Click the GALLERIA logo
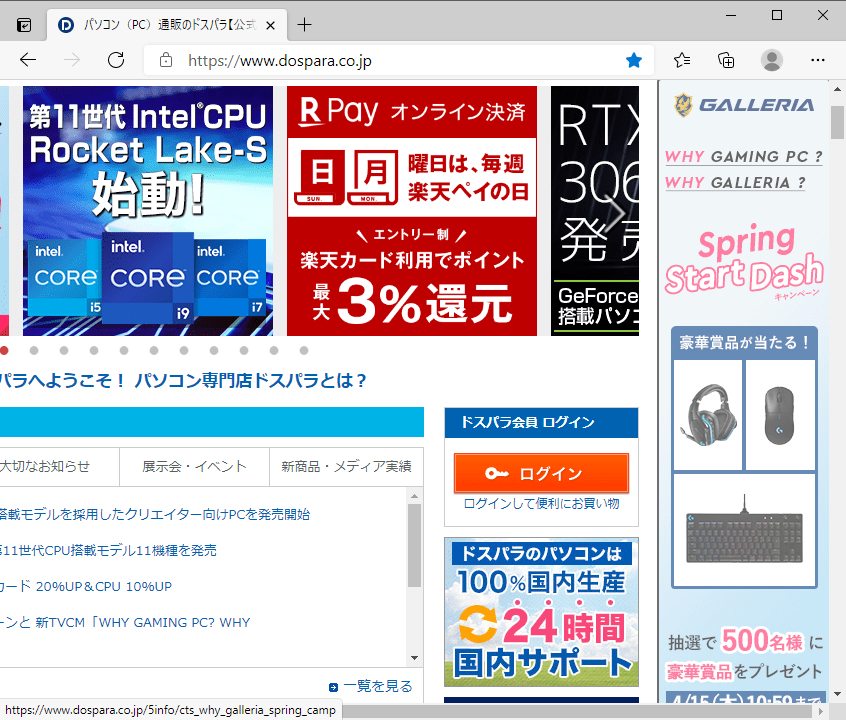Viewport: 846px width, 720px height. point(744,105)
